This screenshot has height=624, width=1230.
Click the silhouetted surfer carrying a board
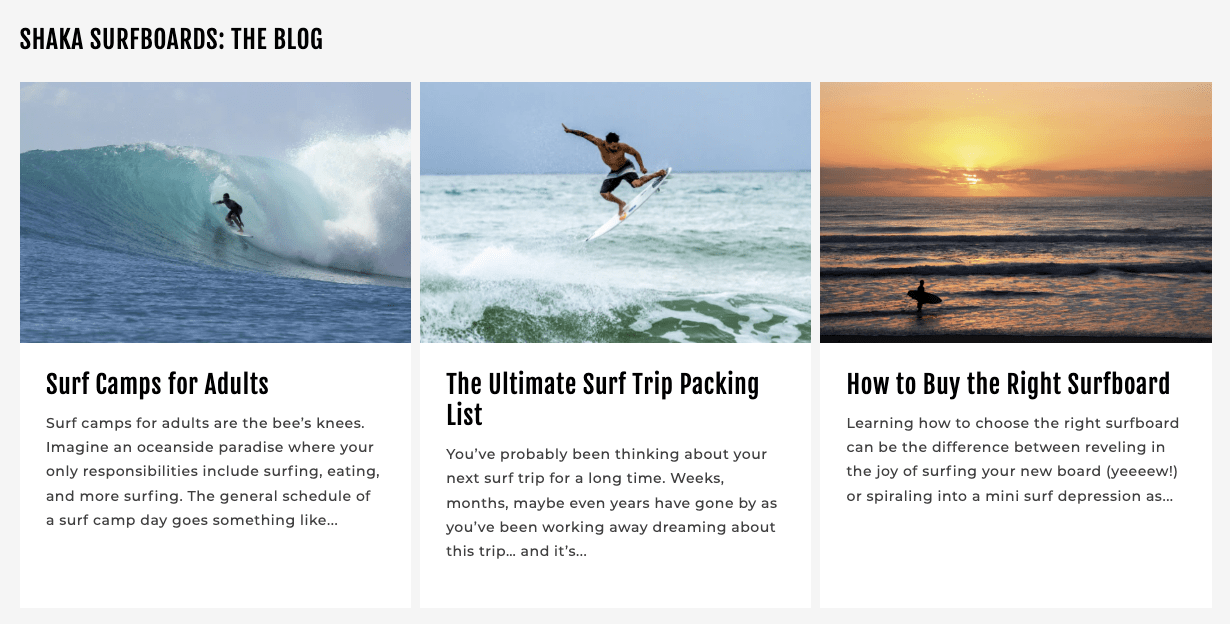922,294
